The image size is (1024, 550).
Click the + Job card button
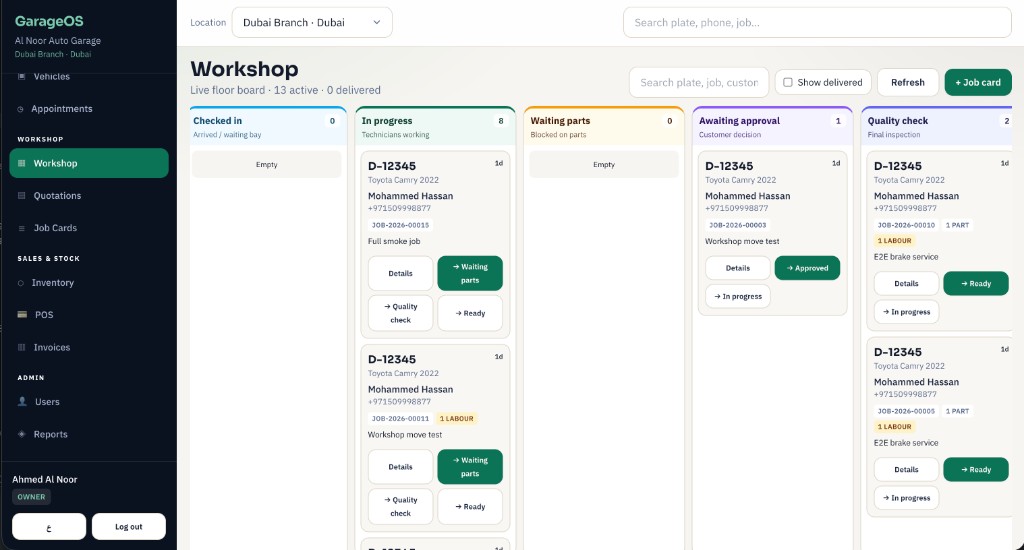point(978,82)
